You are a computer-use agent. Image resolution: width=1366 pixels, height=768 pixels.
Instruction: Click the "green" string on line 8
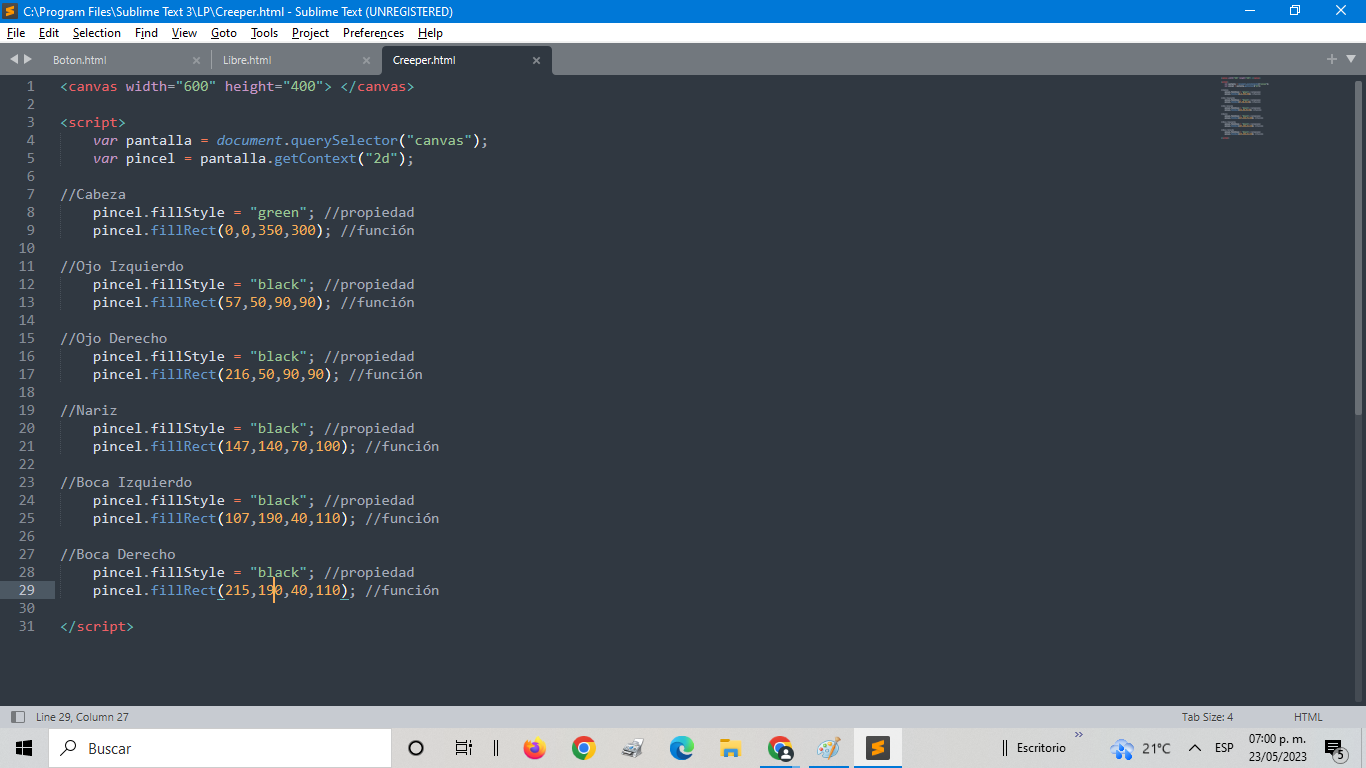coord(279,212)
